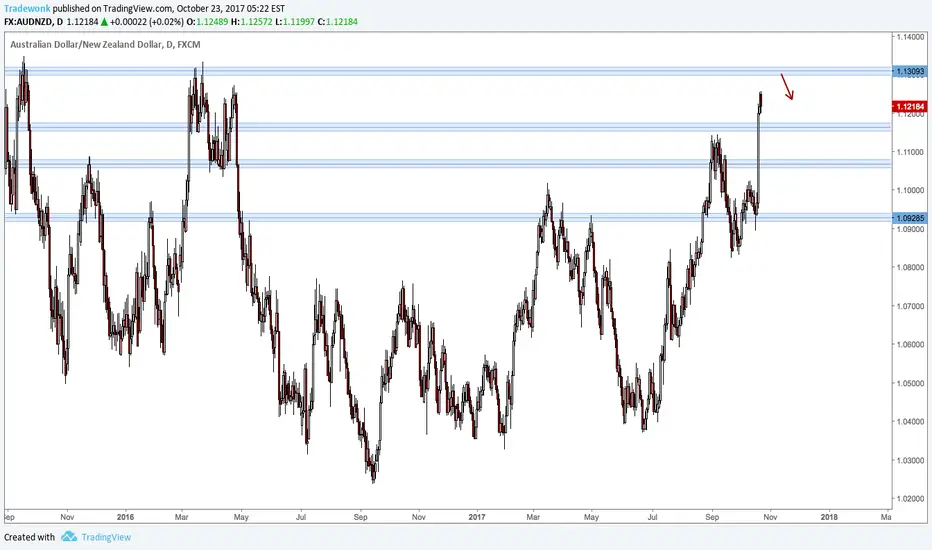
Task: Click the close value C:1.12184
Action: tap(338, 22)
